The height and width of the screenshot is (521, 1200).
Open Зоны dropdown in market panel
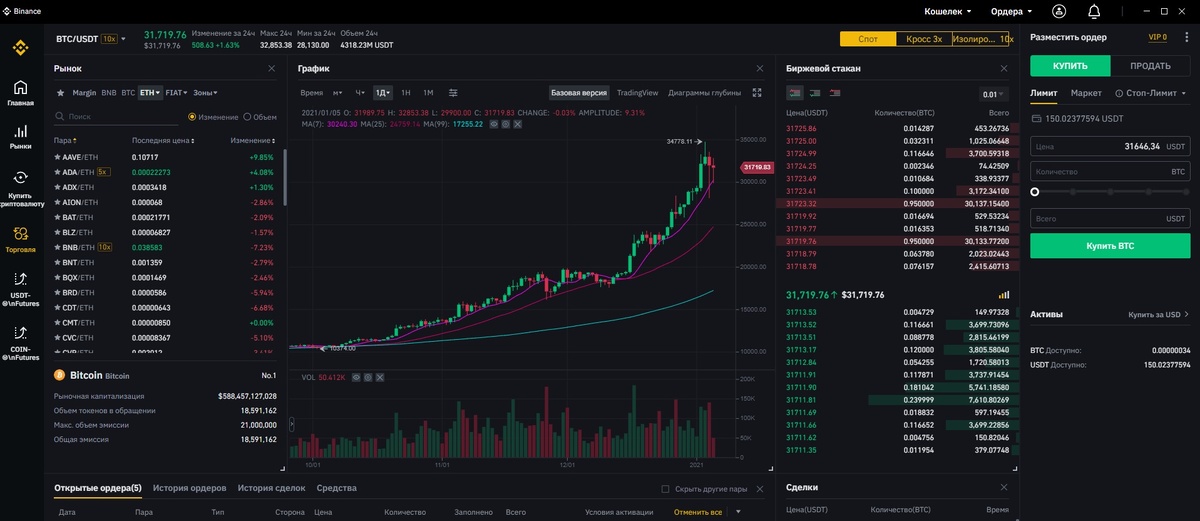click(205, 92)
